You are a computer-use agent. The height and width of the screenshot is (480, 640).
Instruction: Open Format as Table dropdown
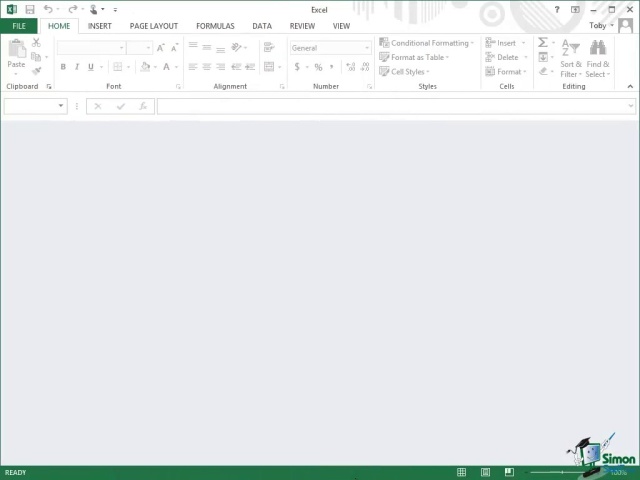[414, 57]
